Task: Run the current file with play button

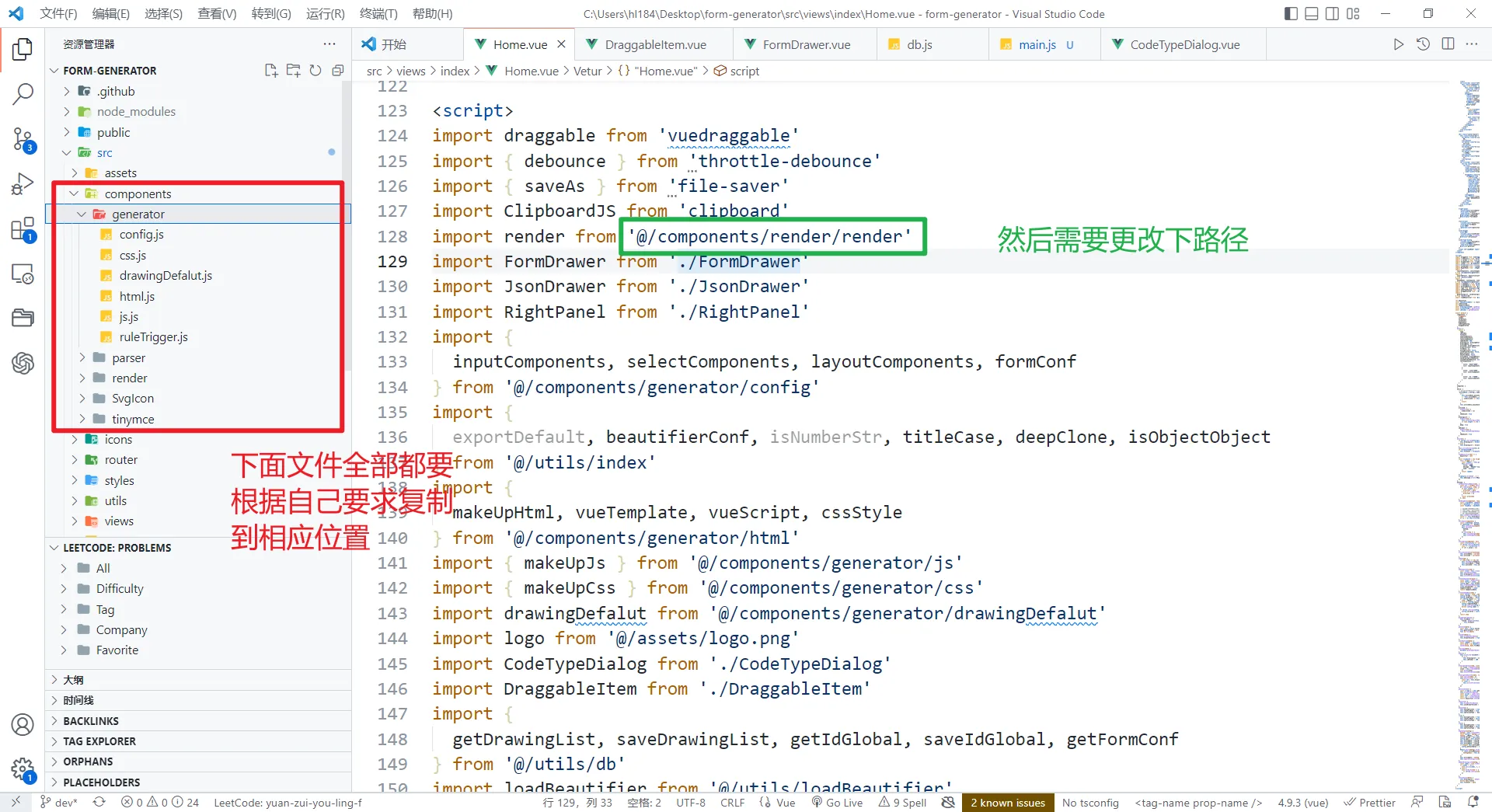Action: click(1398, 44)
